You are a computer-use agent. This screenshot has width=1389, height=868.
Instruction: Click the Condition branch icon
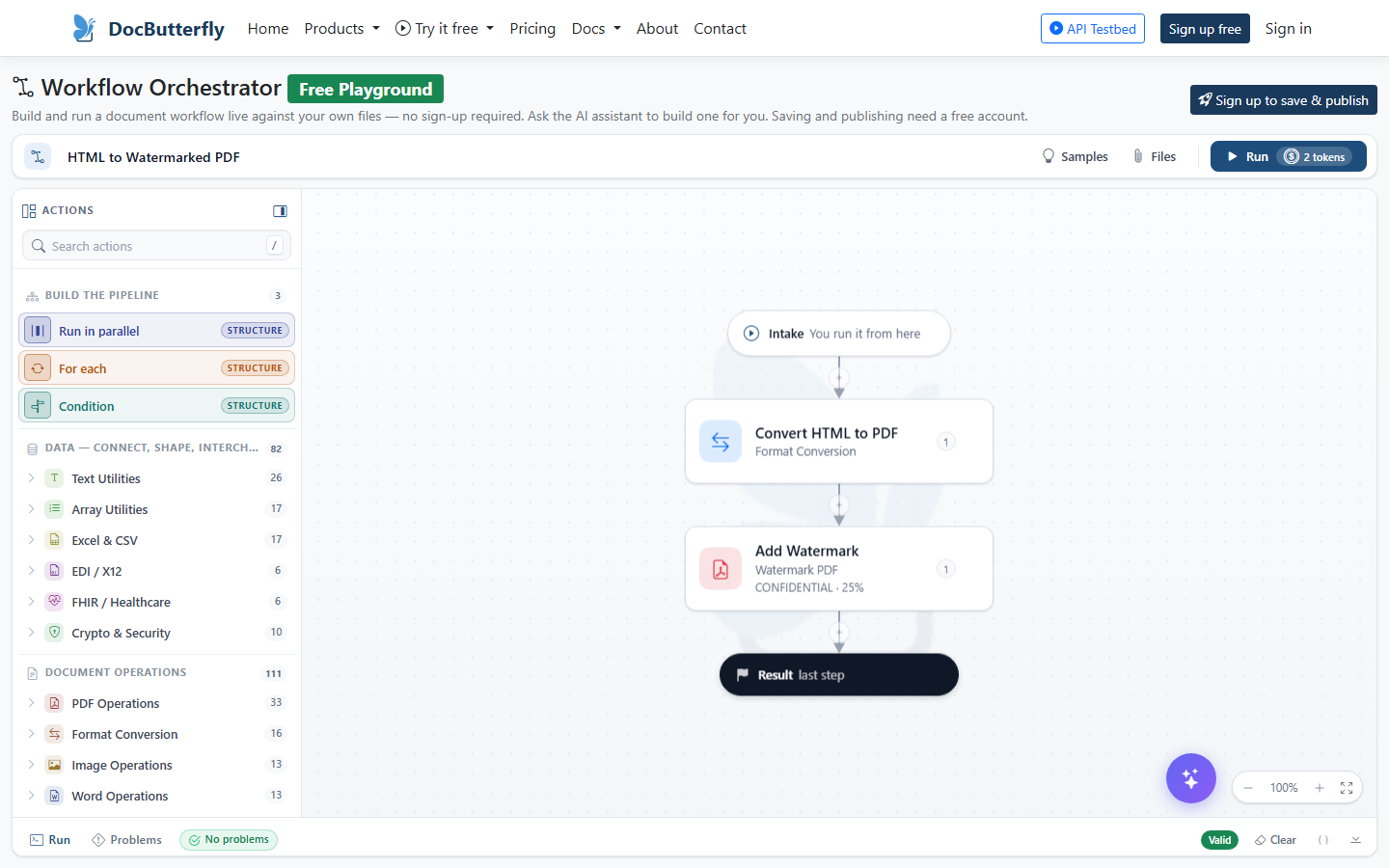point(38,406)
